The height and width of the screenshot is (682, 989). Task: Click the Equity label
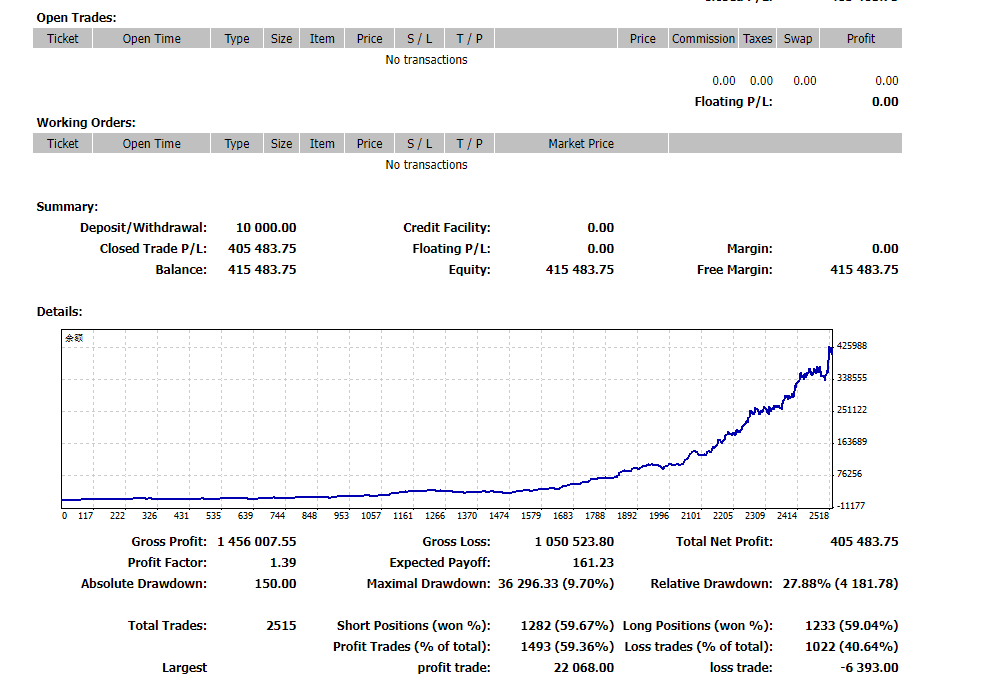[x=469, y=269]
